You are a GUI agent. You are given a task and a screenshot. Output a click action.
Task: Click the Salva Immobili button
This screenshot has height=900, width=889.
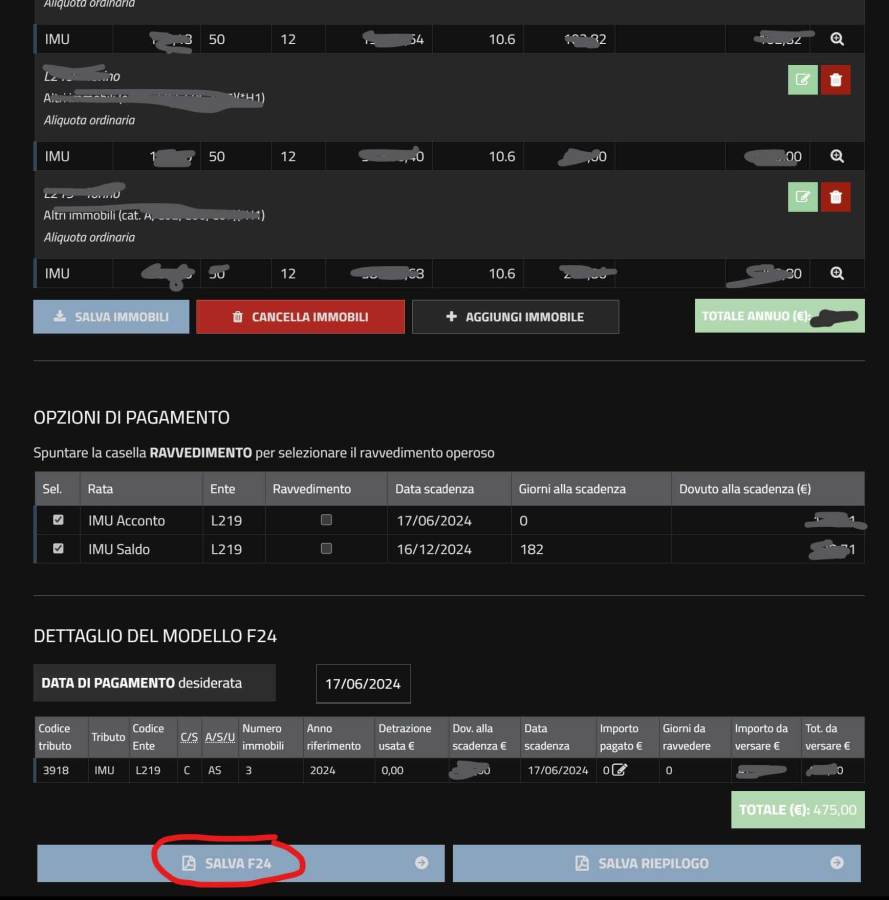tap(111, 317)
